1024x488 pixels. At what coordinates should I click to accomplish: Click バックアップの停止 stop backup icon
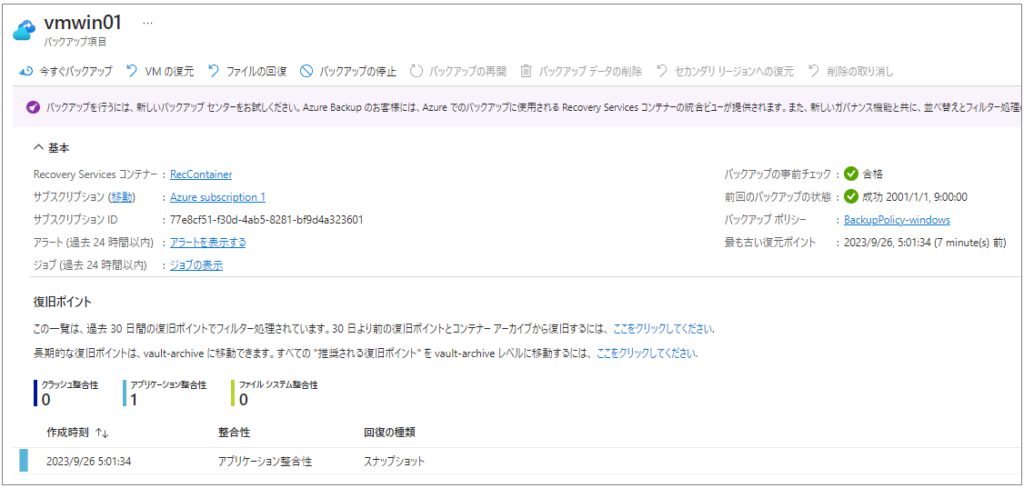(306, 71)
